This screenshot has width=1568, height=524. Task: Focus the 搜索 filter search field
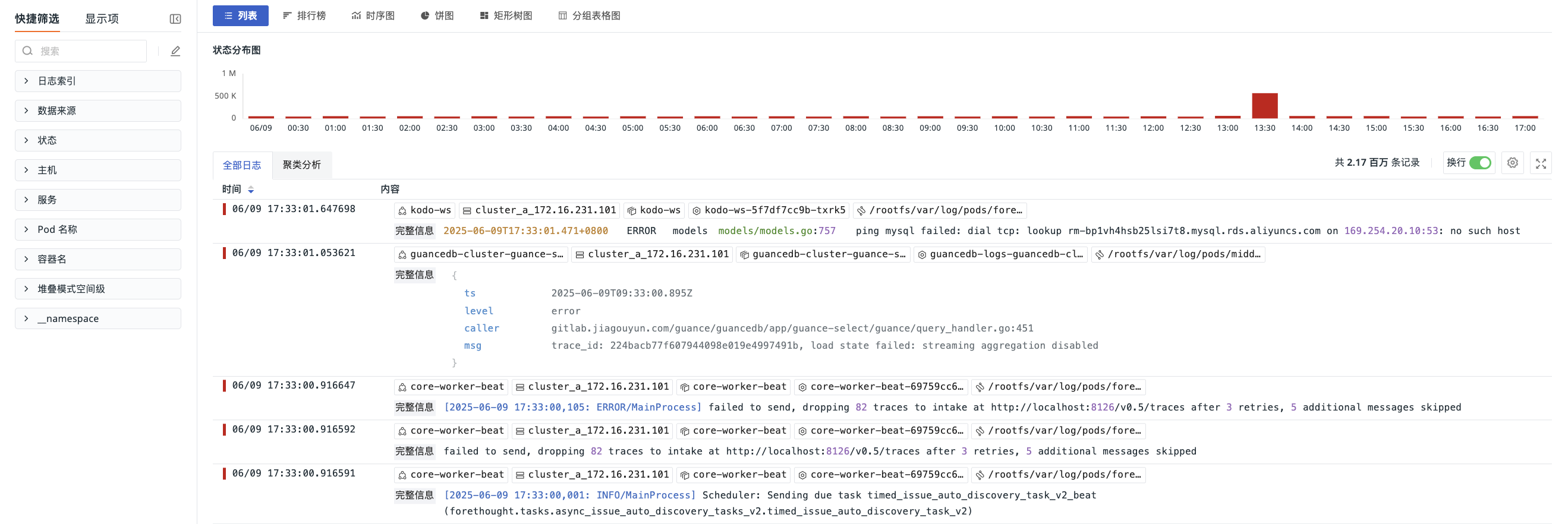coord(81,51)
